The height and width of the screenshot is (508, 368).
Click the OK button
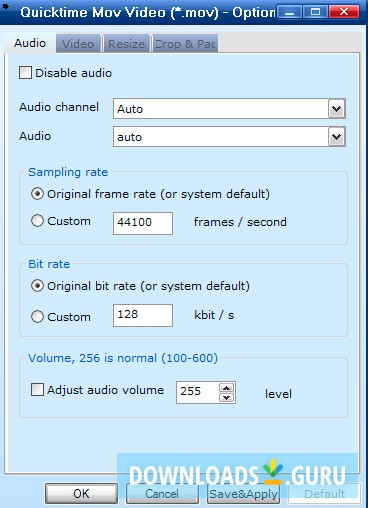pyautogui.click(x=81, y=493)
